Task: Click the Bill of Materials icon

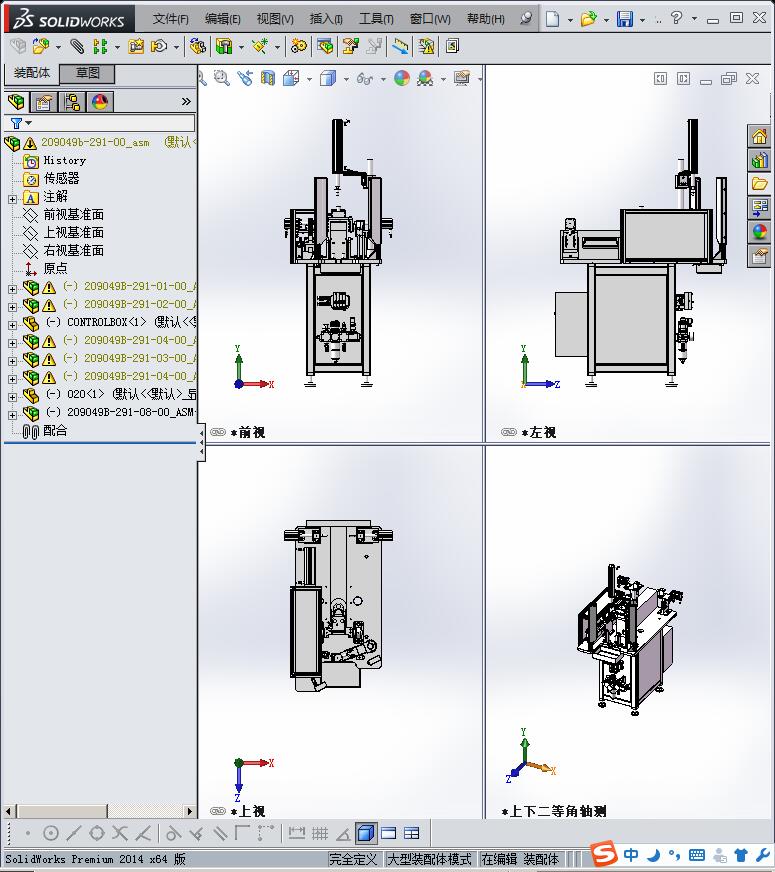Action: 325,46
